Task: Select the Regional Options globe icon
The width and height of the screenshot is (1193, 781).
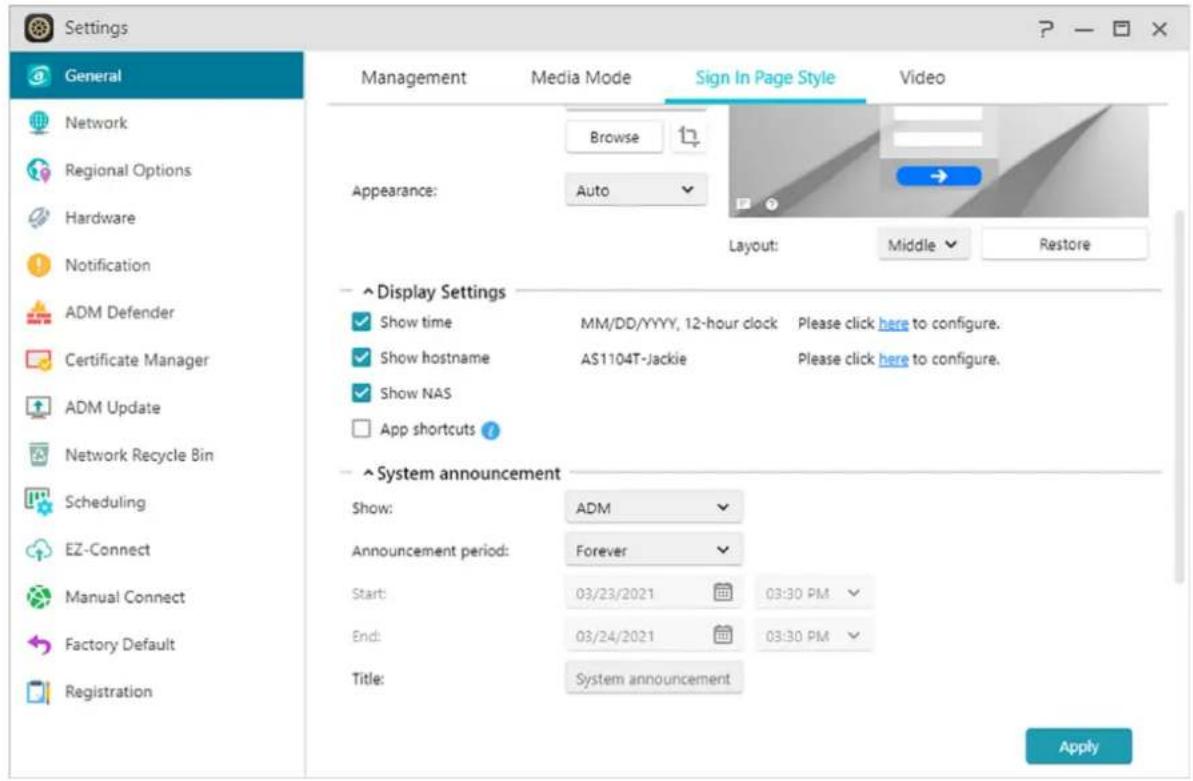Action: tap(31, 171)
